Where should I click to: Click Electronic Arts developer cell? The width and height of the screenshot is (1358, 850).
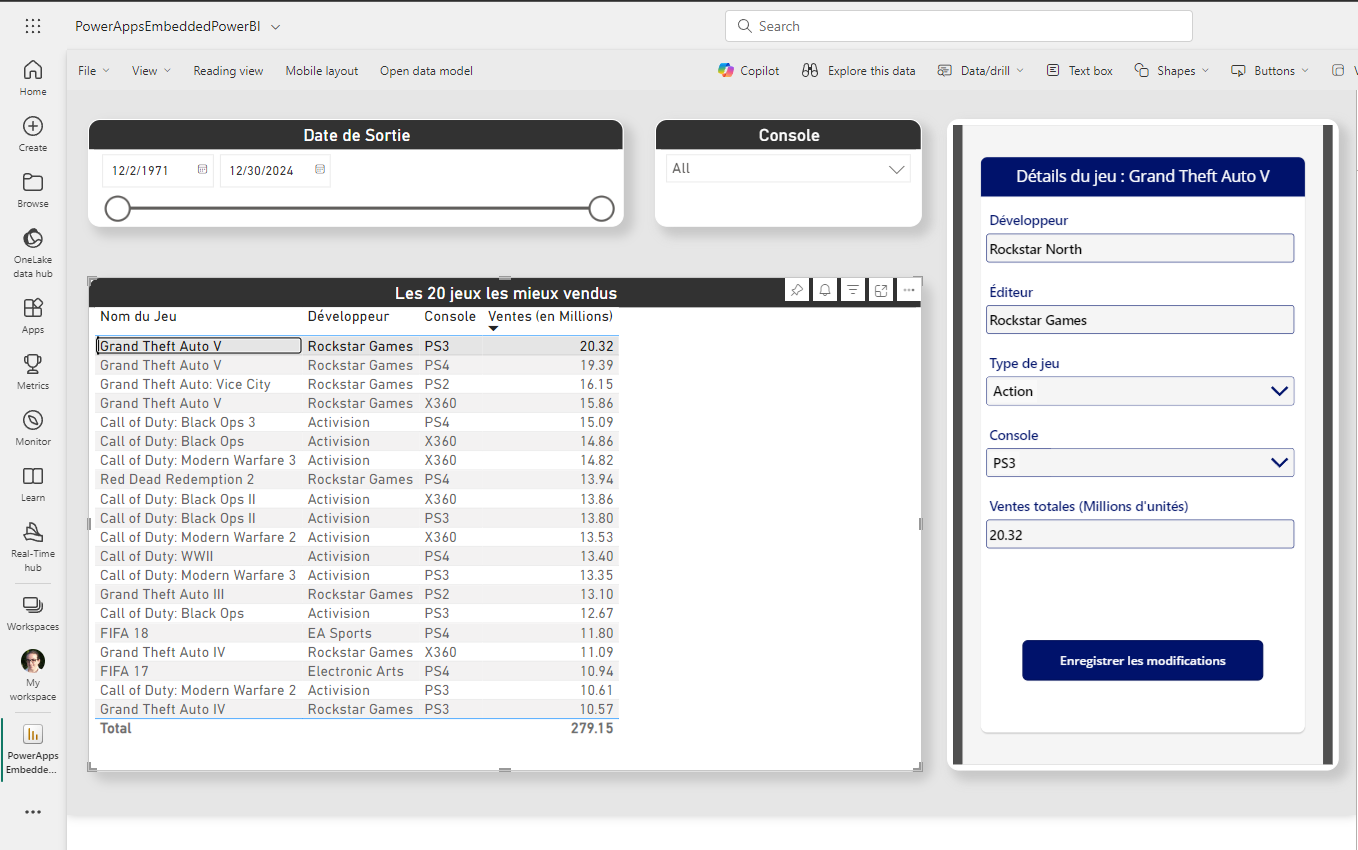[x=356, y=671]
